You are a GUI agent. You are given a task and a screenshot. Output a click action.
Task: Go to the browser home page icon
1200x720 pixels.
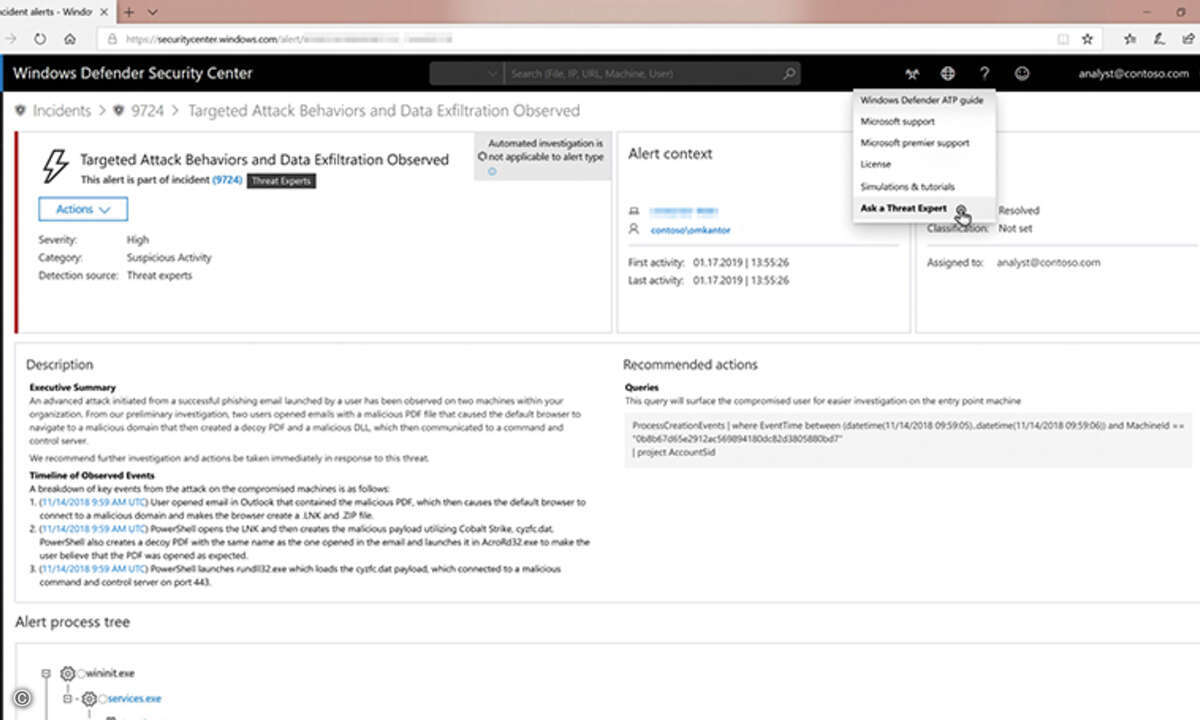pos(70,39)
